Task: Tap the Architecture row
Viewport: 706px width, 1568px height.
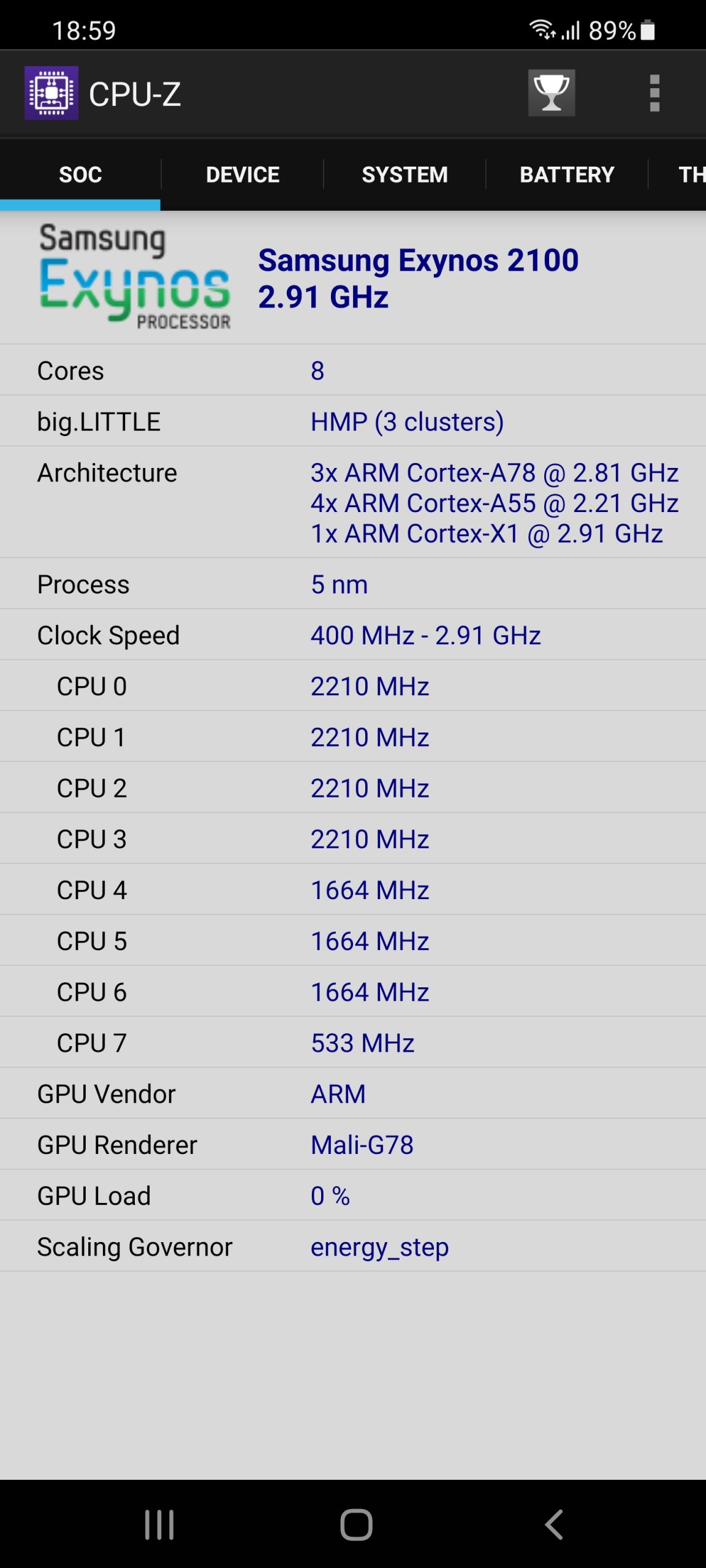Action: [353, 502]
